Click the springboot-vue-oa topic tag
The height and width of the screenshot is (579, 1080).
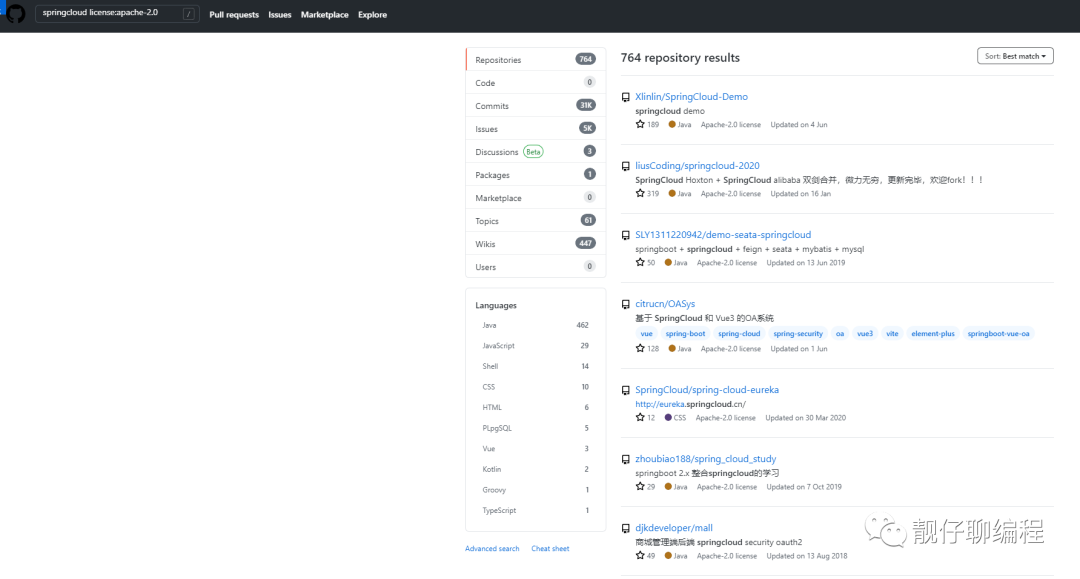998,333
